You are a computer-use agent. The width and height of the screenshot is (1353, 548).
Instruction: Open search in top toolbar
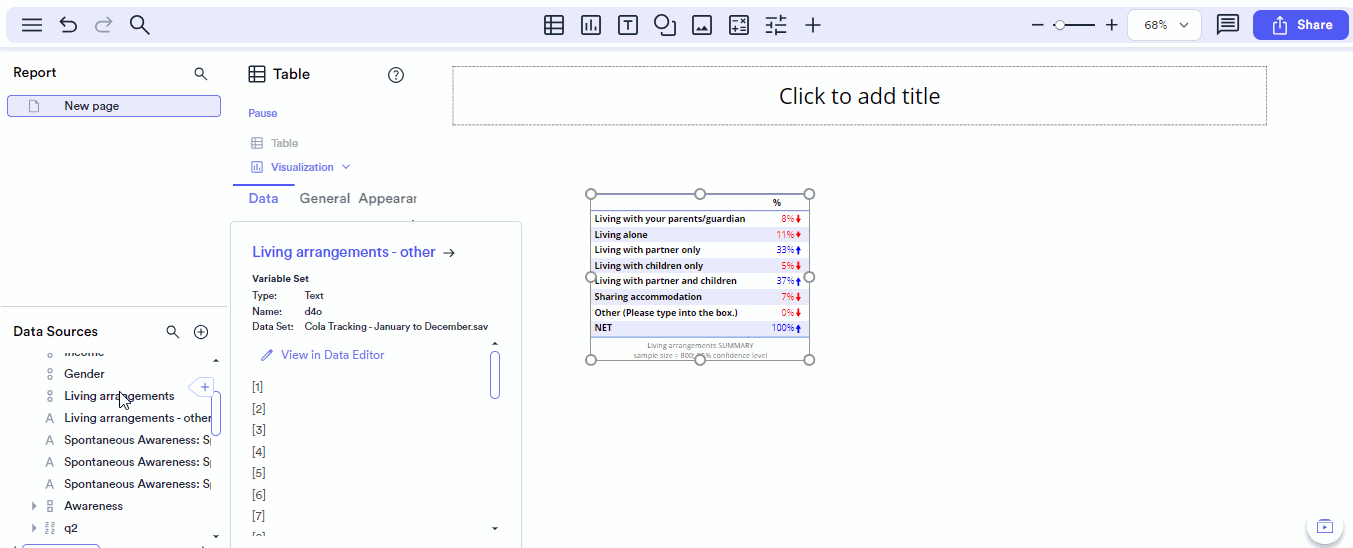tap(140, 25)
